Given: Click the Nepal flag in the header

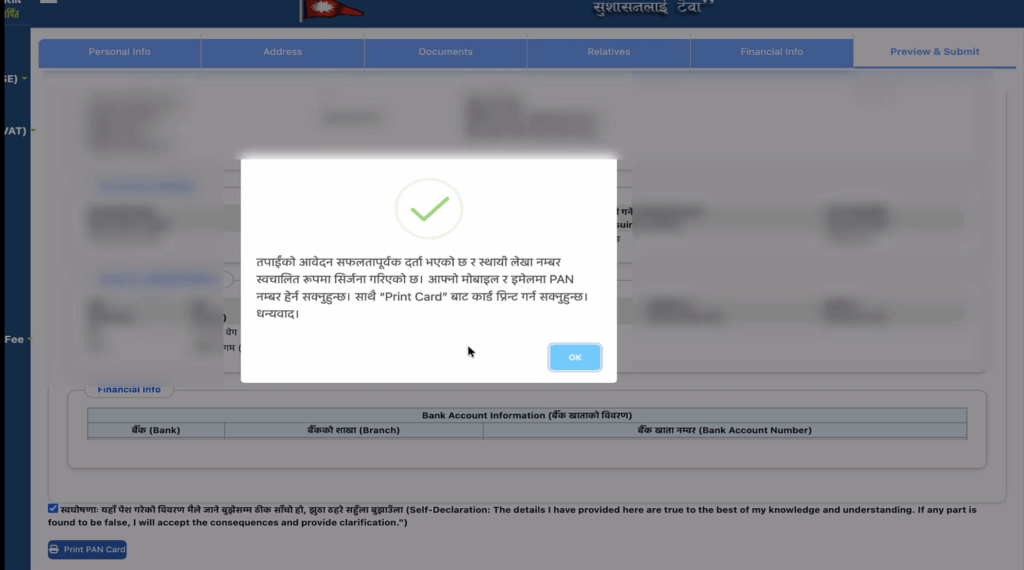Looking at the screenshot, I should (332, 9).
